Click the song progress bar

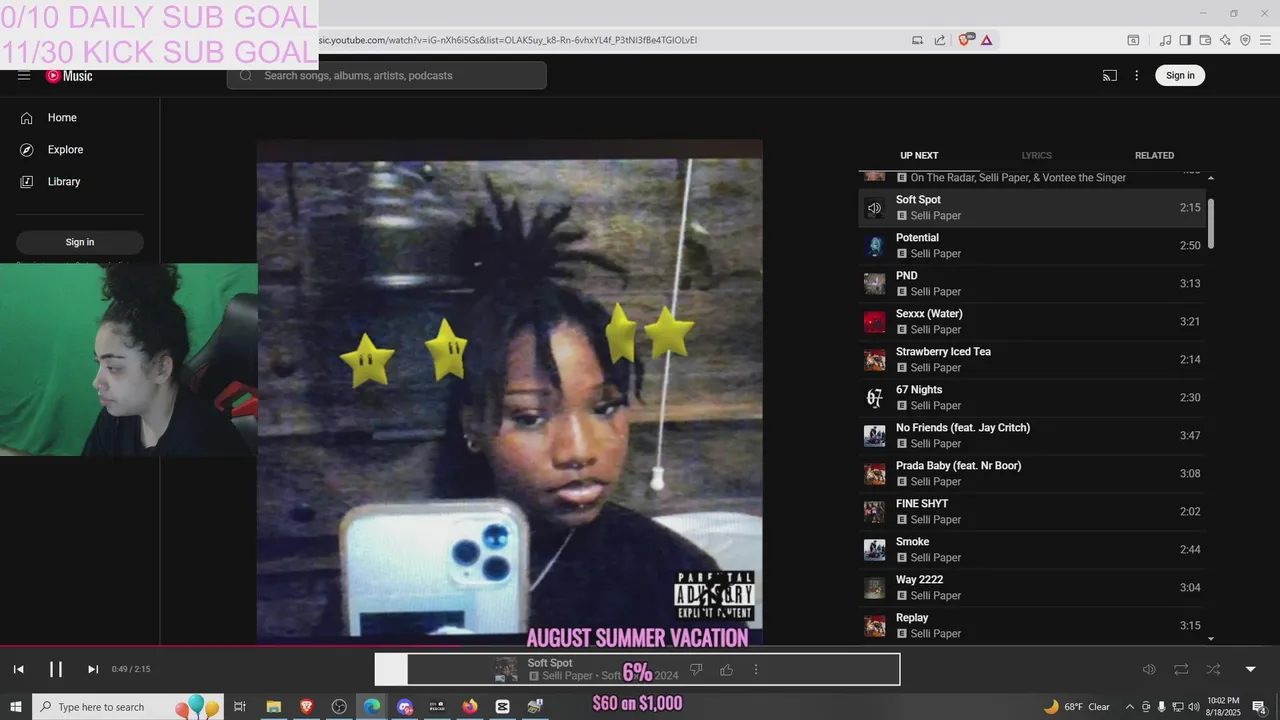(x=640, y=646)
